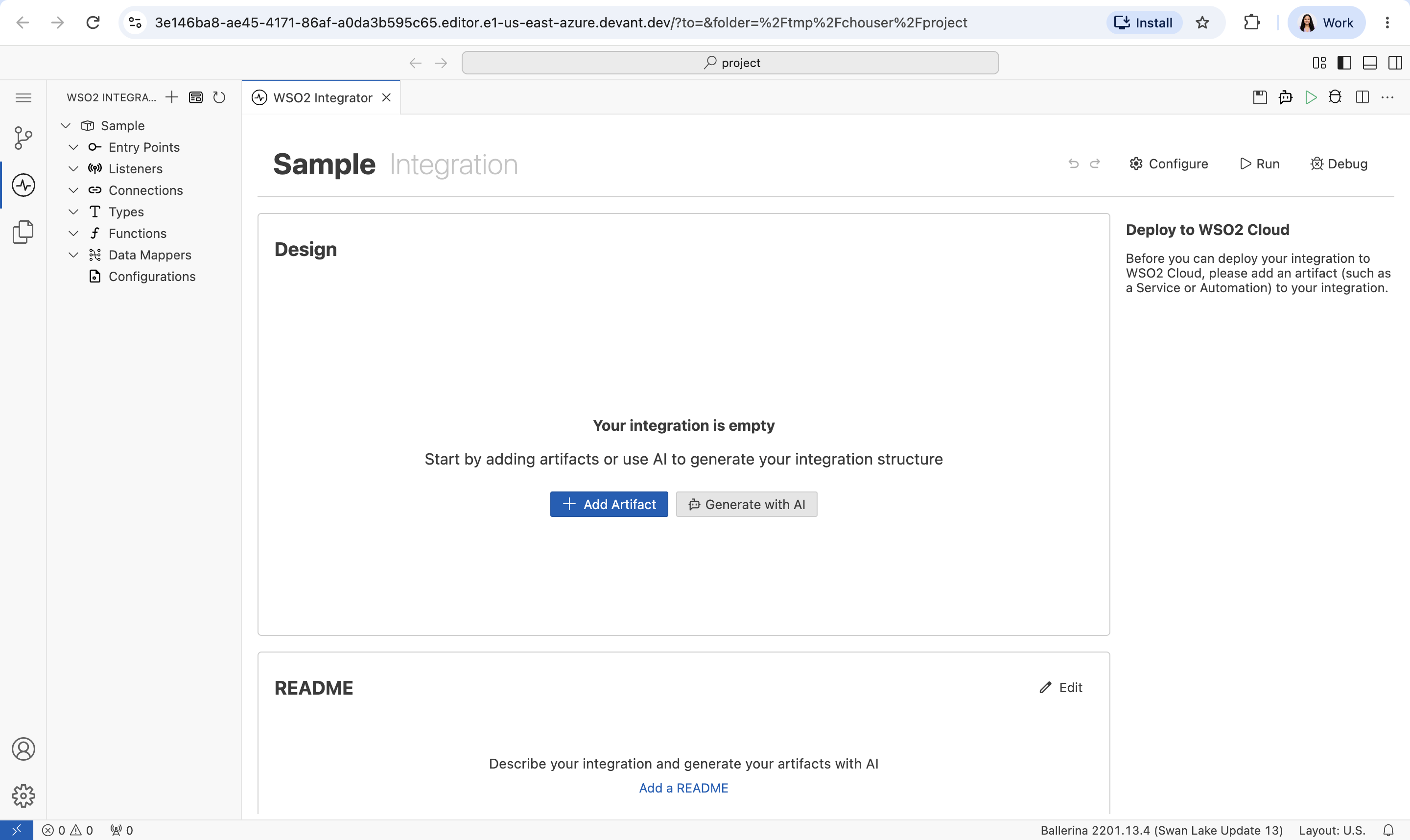Expand the Entry Points chevron
1410x840 pixels.
pos(73,147)
